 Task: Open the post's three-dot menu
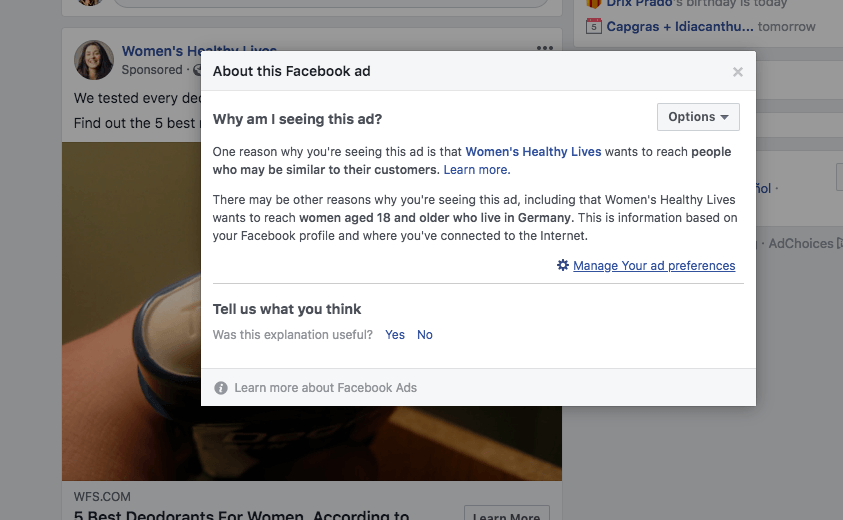coord(545,48)
